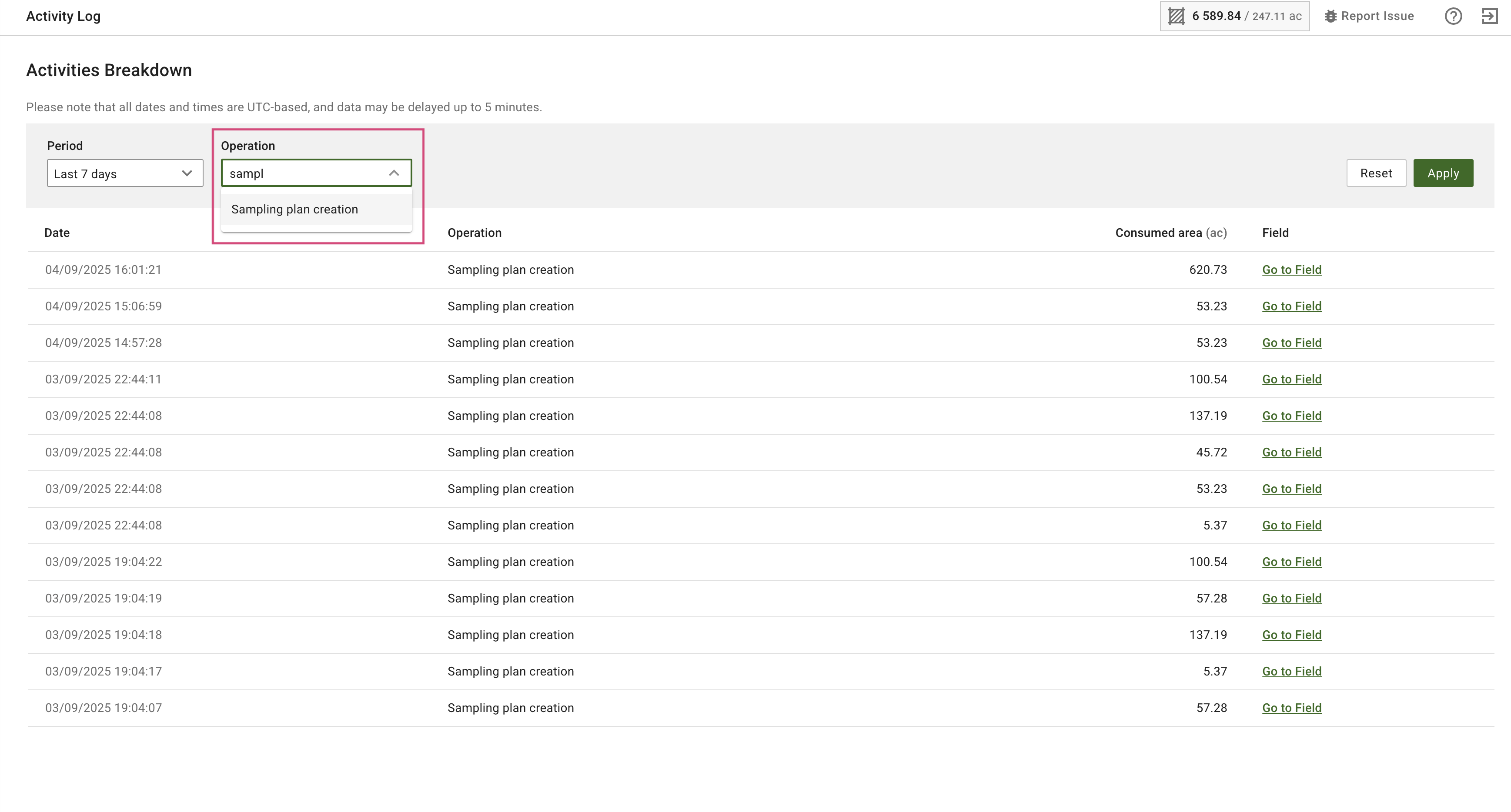Open the Period dropdown chevron

tap(187, 173)
